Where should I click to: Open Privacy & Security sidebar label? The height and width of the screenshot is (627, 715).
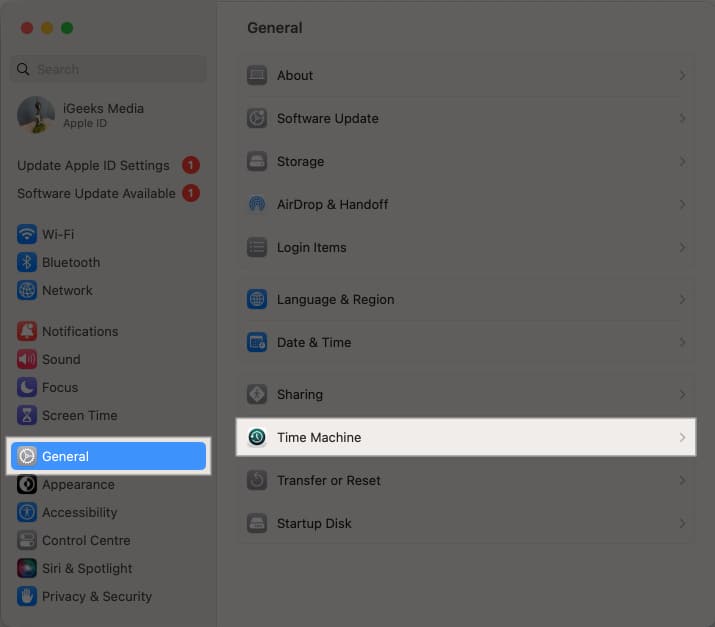coord(97,597)
